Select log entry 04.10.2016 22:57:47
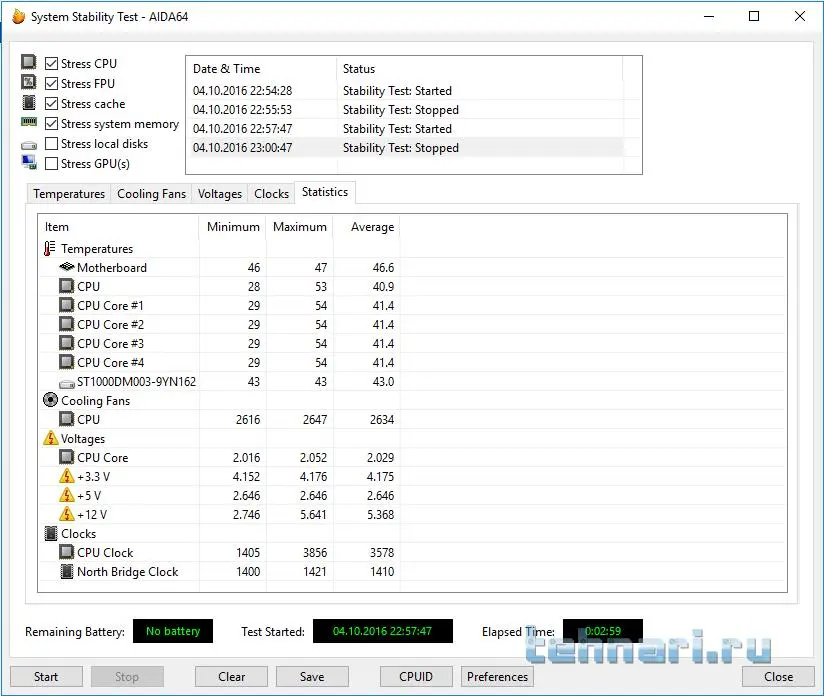This screenshot has height=696, width=824. [405, 128]
